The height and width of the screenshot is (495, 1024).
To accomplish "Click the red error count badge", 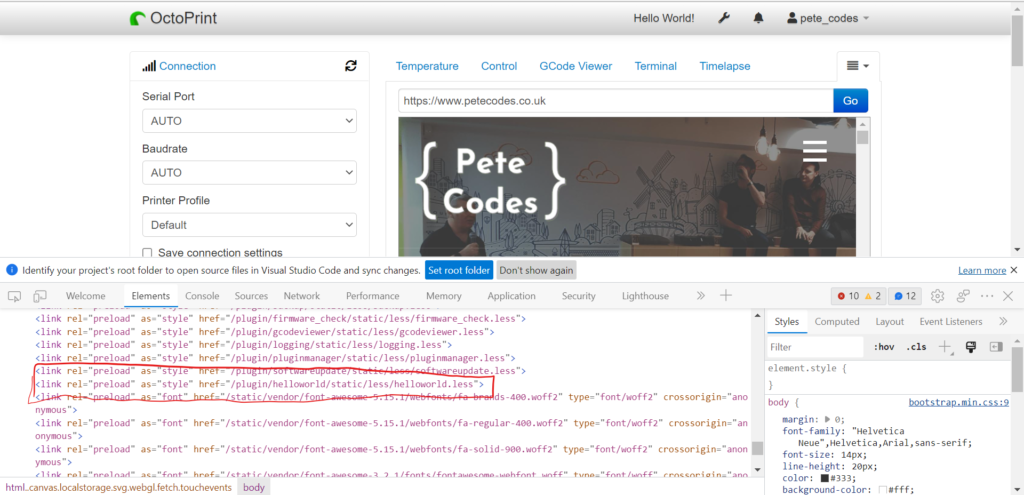I will coord(847,296).
